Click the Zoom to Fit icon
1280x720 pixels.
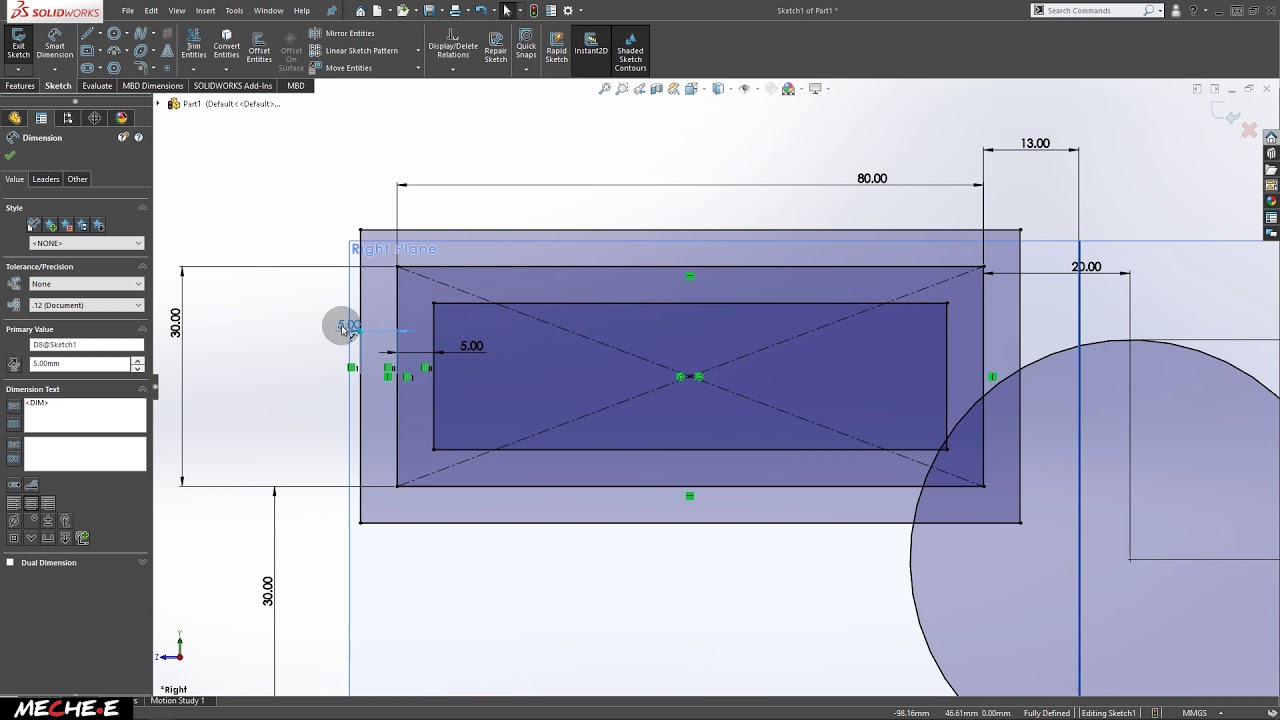(x=604, y=89)
